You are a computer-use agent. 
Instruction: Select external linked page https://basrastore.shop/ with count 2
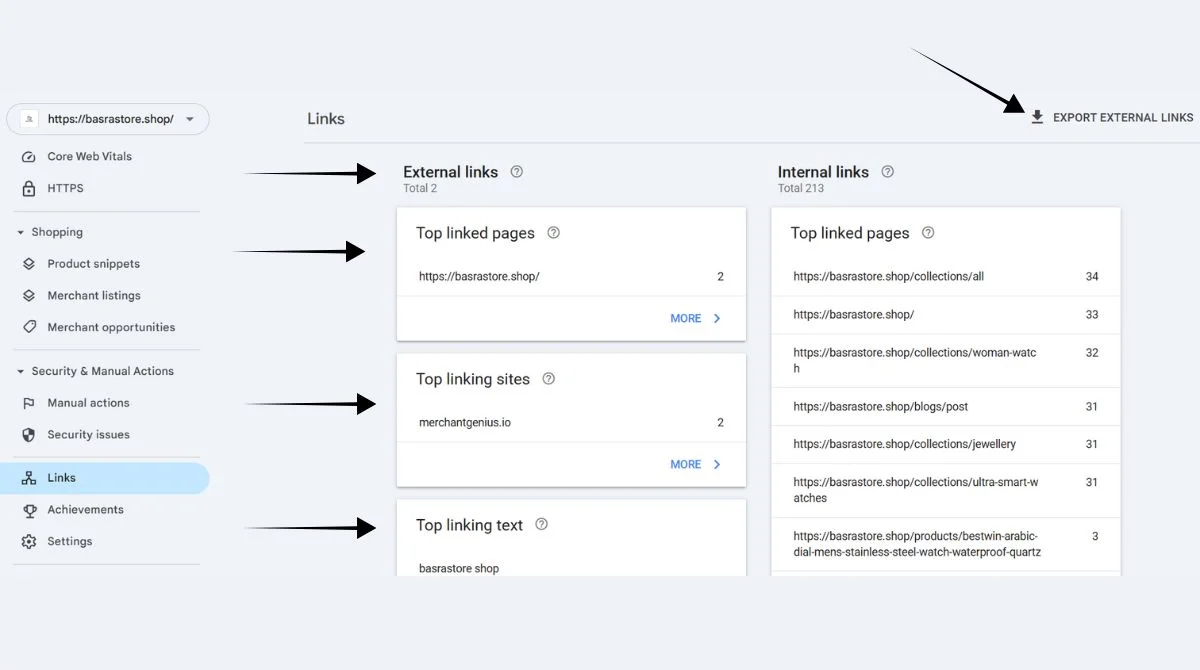(x=571, y=277)
